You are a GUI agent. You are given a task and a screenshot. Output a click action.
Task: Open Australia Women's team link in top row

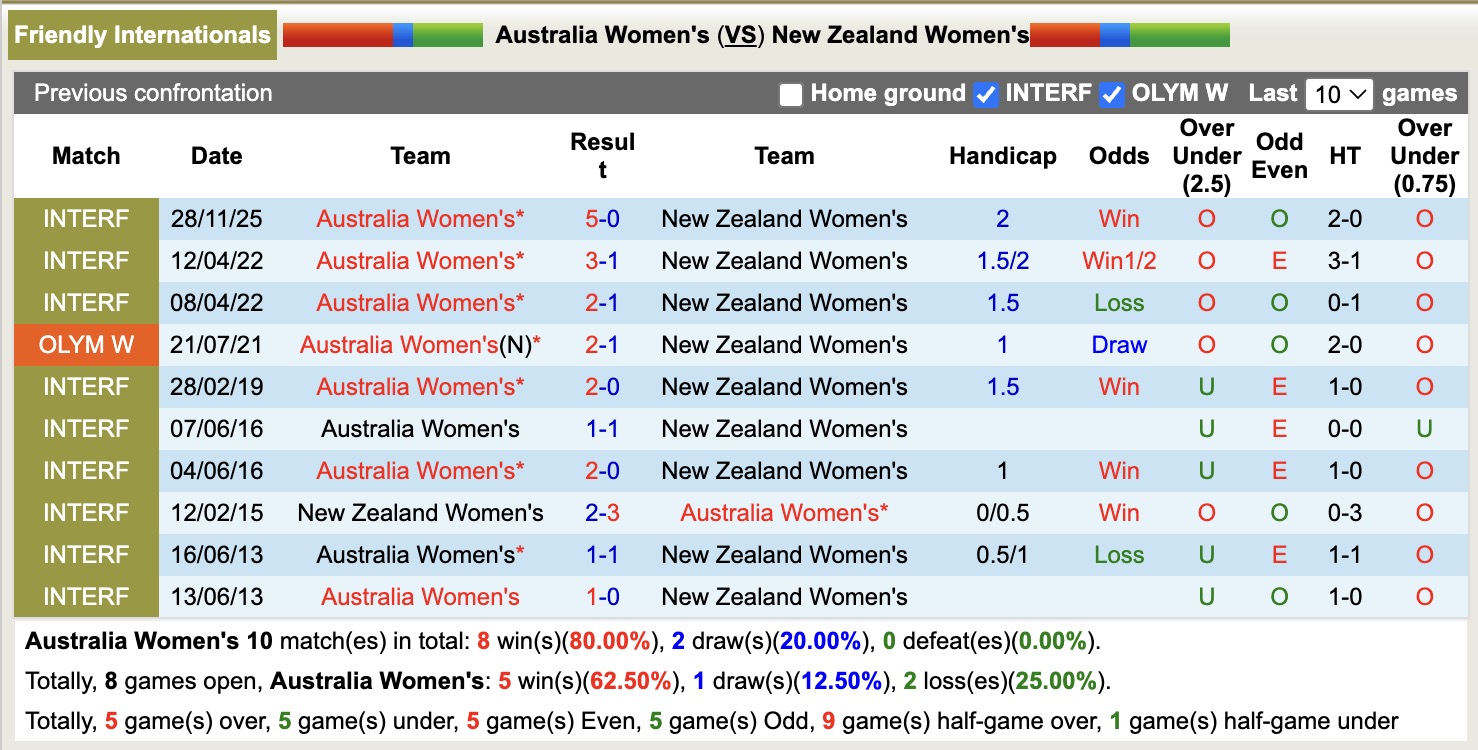click(x=420, y=218)
